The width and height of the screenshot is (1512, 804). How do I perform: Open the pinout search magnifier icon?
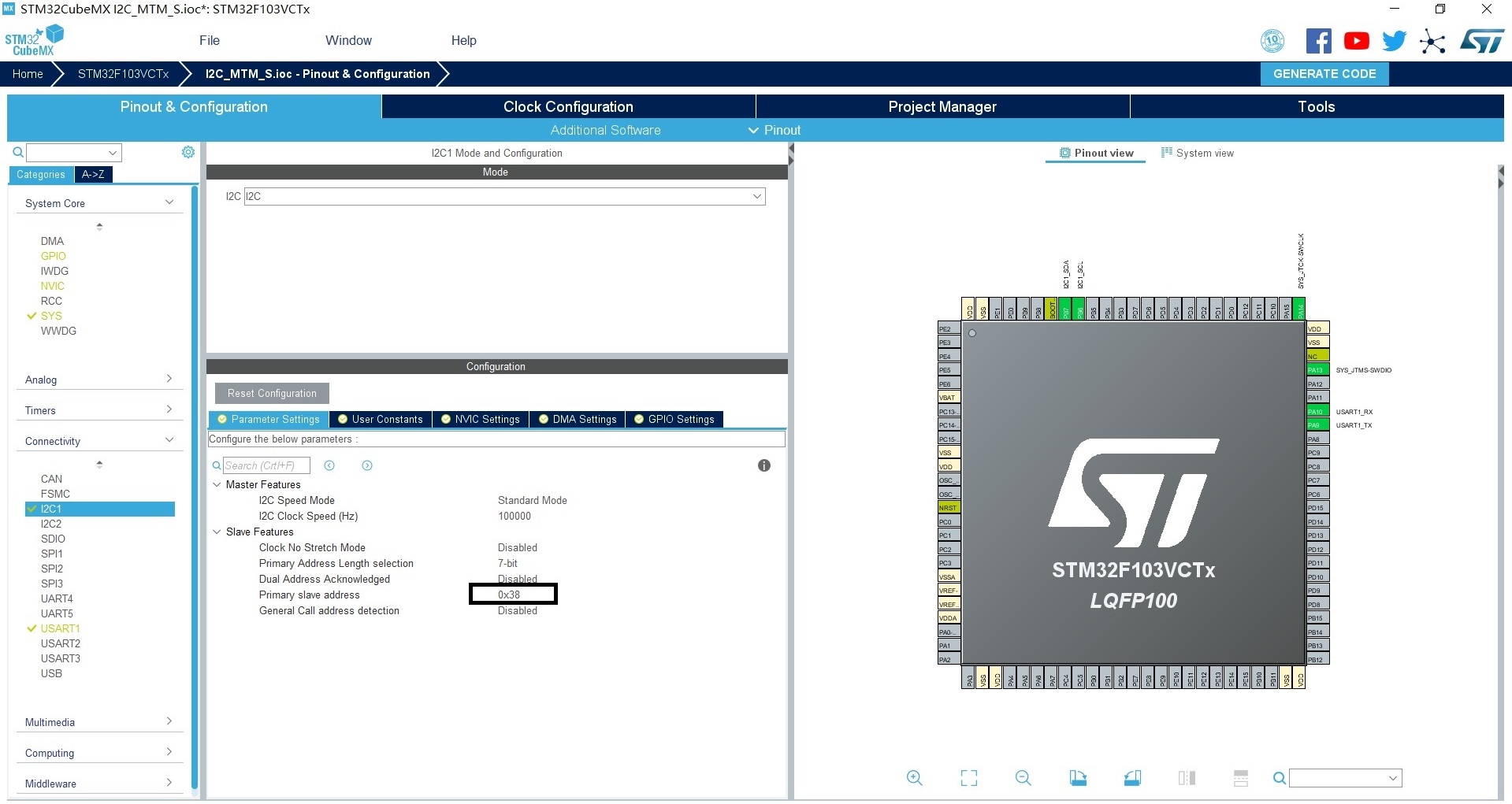(x=1278, y=778)
